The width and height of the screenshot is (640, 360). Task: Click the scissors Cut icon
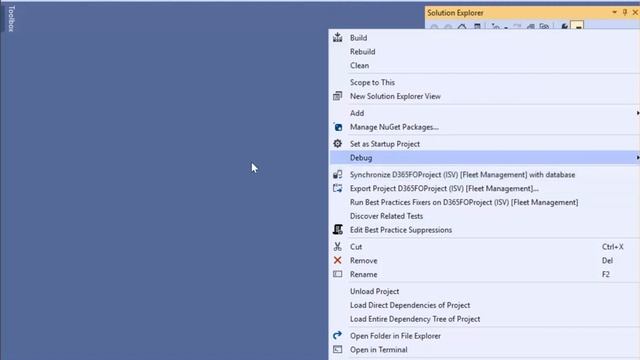(337, 247)
